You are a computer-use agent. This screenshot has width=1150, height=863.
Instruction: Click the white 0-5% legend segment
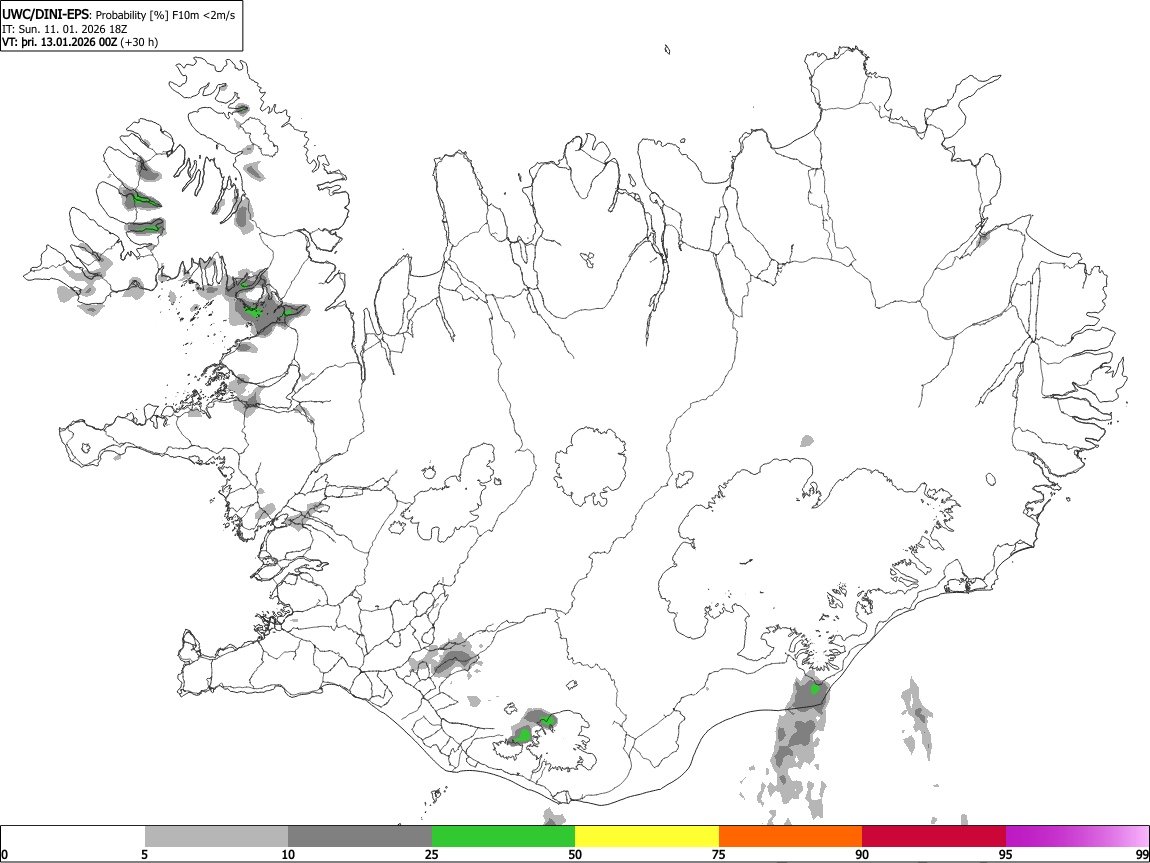(73, 836)
